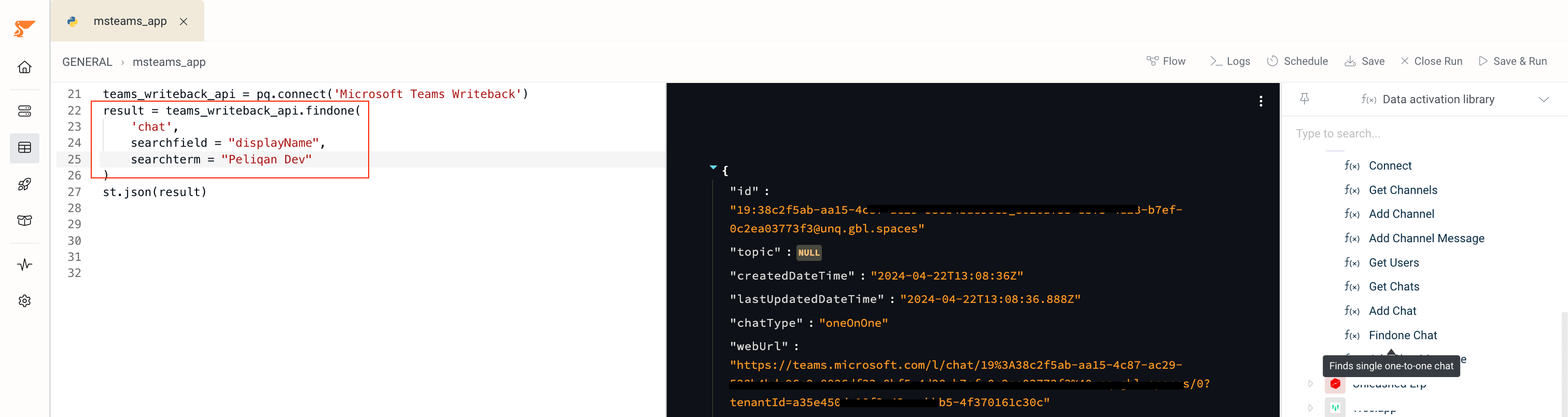Viewport: 1568px width, 417px height.
Task: Open the rocket icon in sidebar
Action: pyautogui.click(x=24, y=185)
